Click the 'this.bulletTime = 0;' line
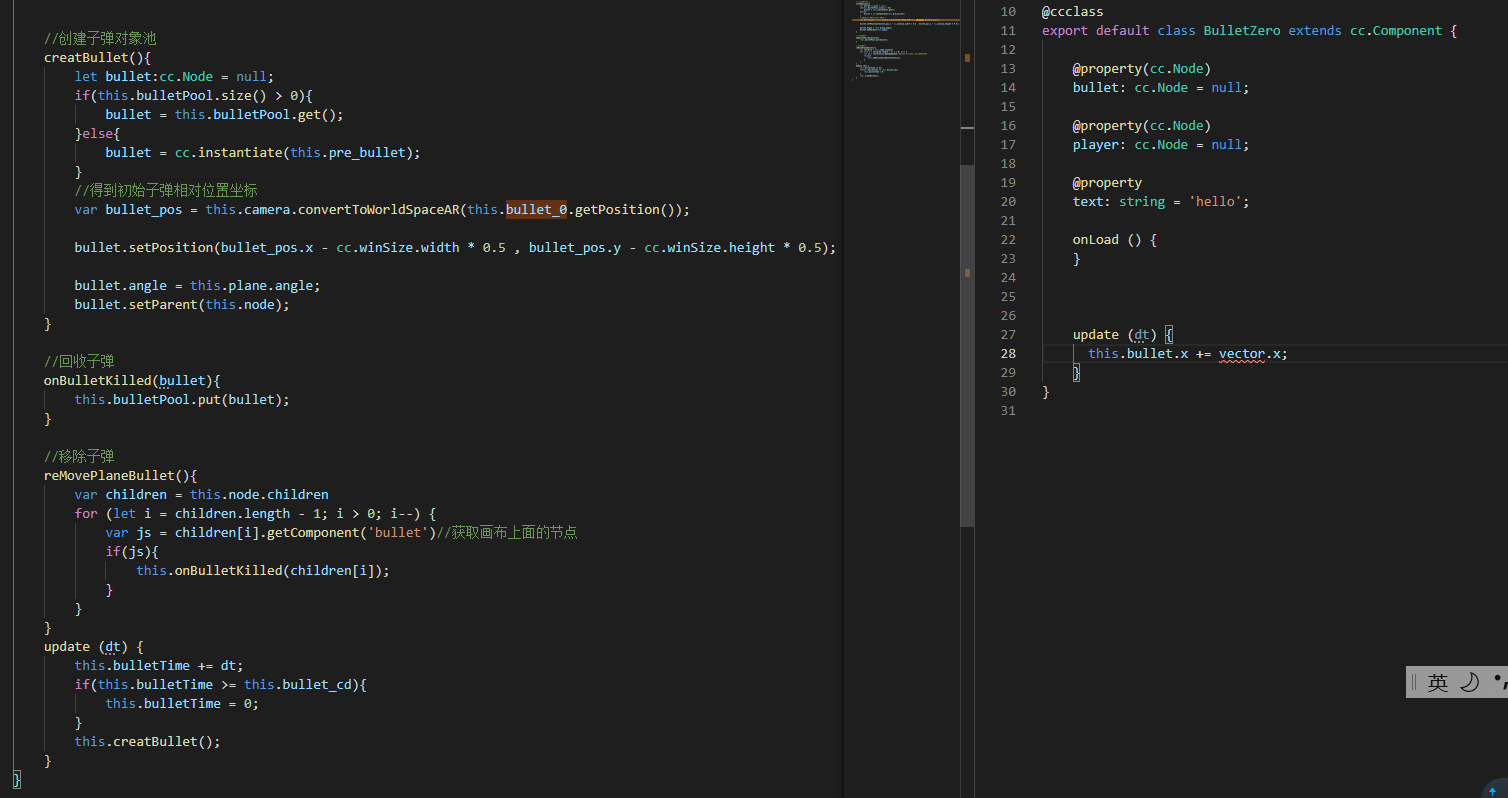 [x=182, y=704]
